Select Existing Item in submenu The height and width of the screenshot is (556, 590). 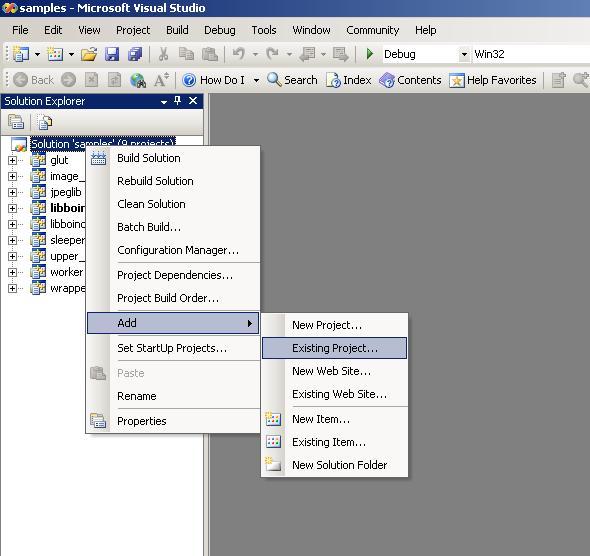click(334, 442)
